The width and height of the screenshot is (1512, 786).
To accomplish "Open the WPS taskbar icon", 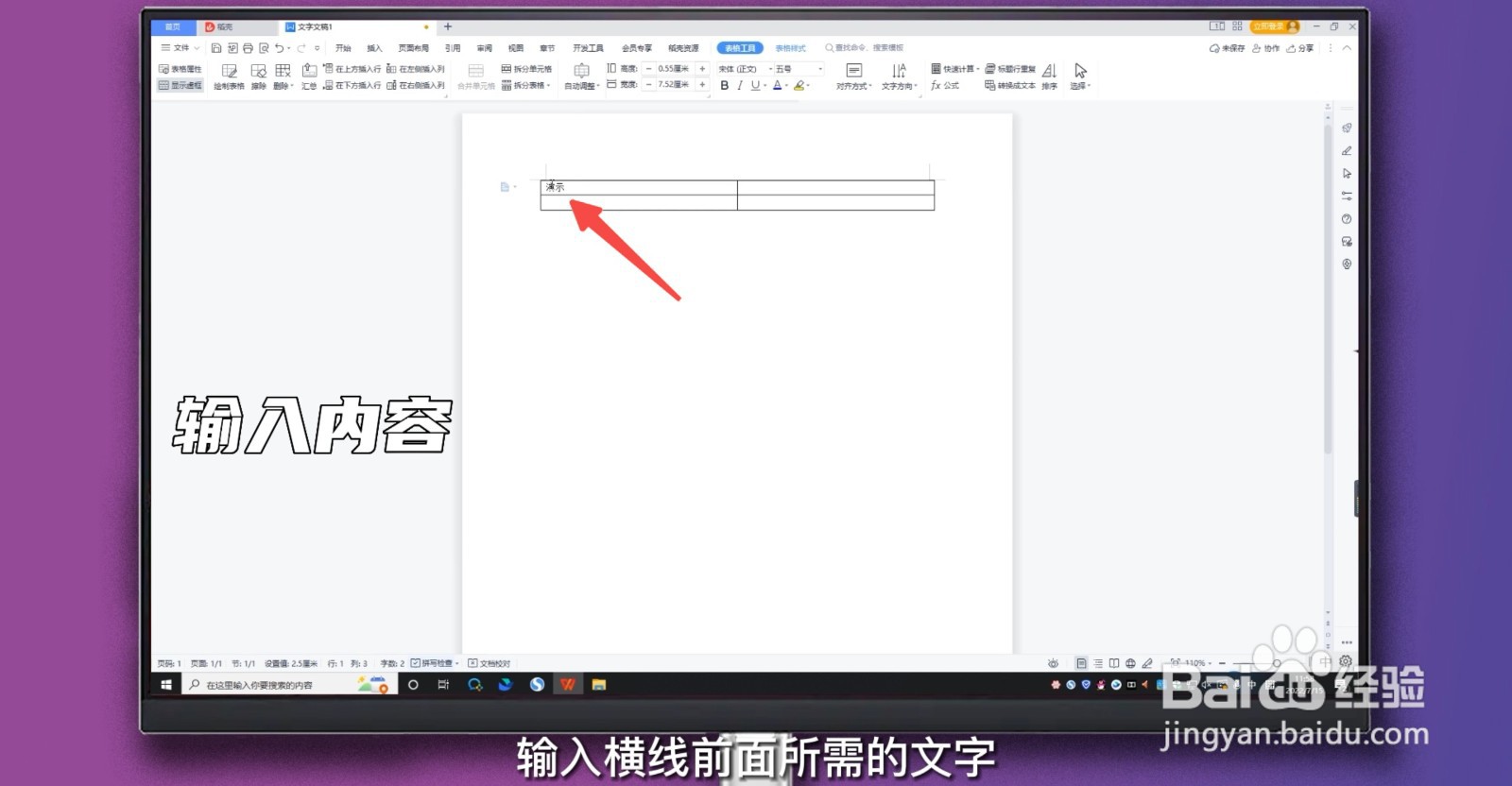I will (x=568, y=685).
